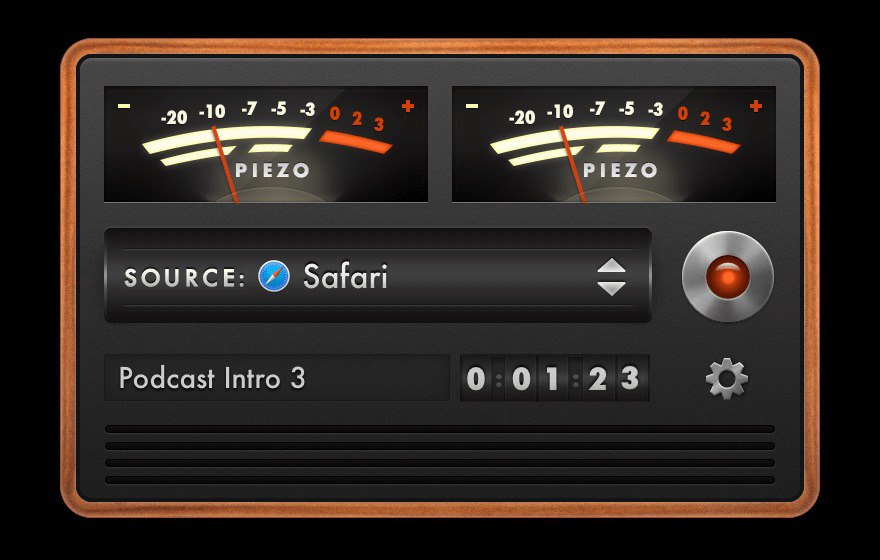Click the right VU meter display

coord(614,144)
